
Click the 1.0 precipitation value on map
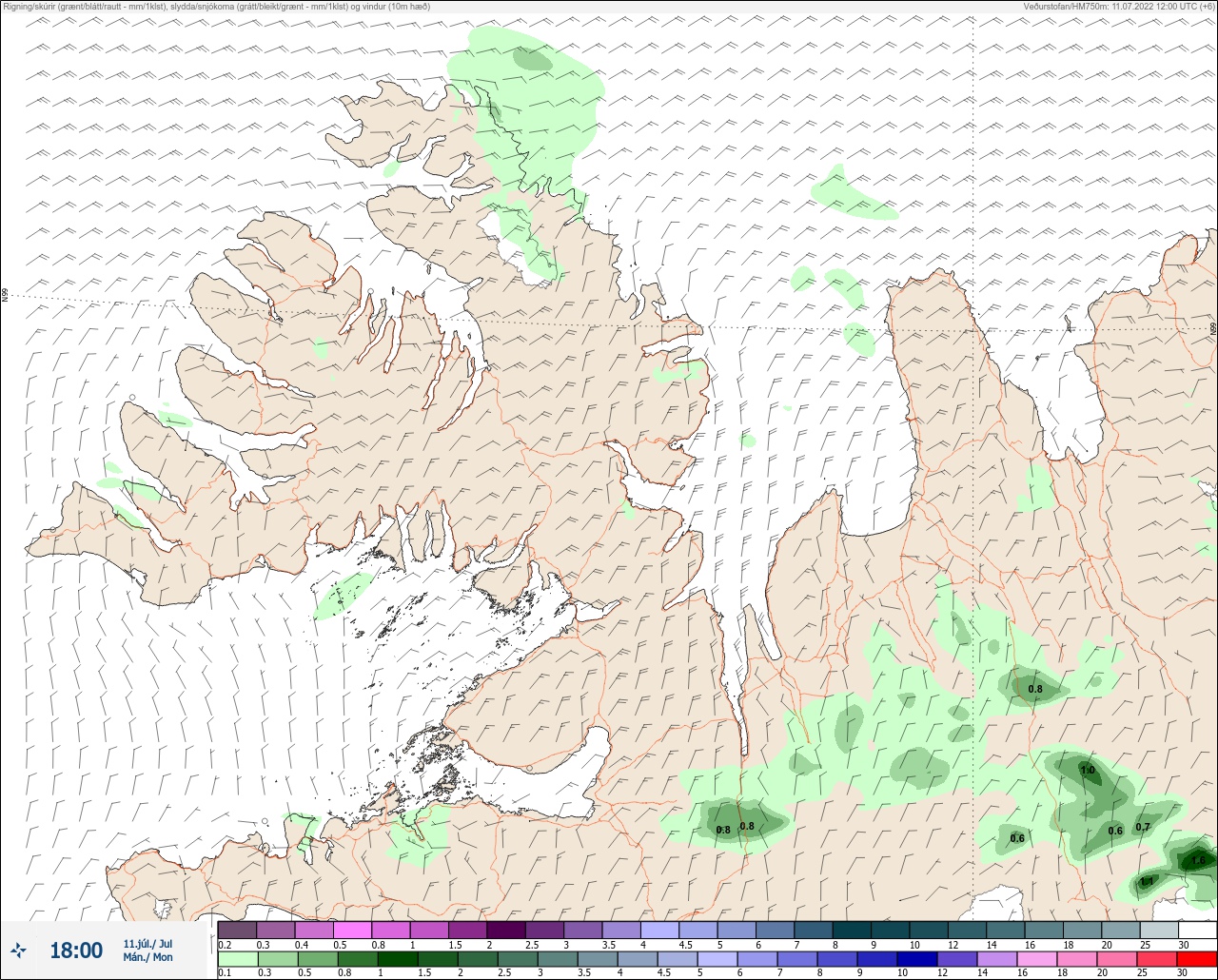pos(1087,770)
